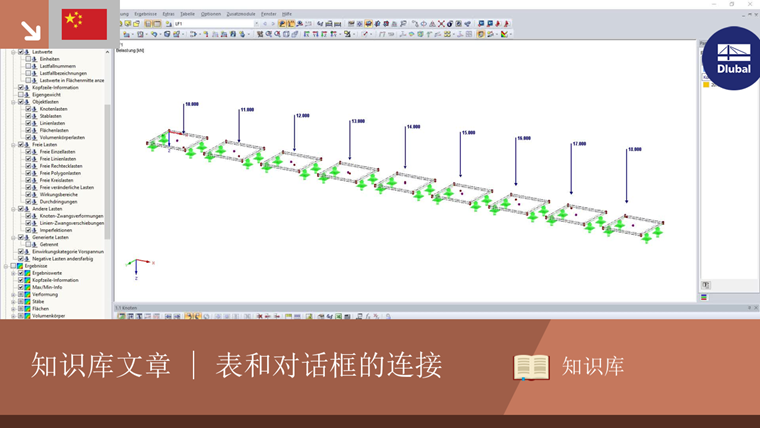
Task: Click the load icon beside Getrennt
Action: 34,245
